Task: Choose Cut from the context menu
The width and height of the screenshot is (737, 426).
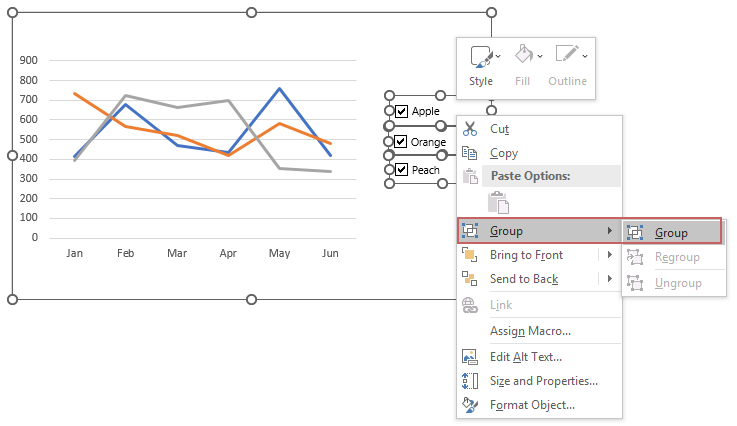Action: pyautogui.click(x=540, y=129)
